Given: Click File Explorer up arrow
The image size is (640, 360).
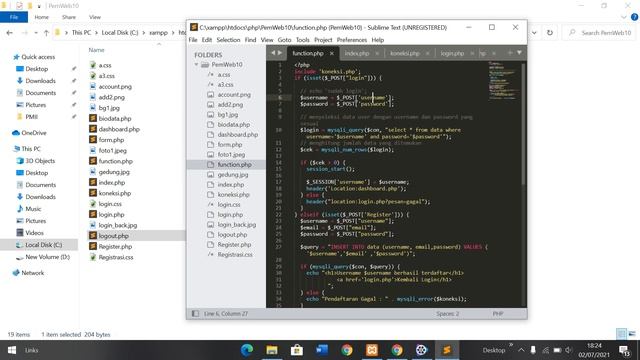Looking at the screenshot, I should pos(46,33).
